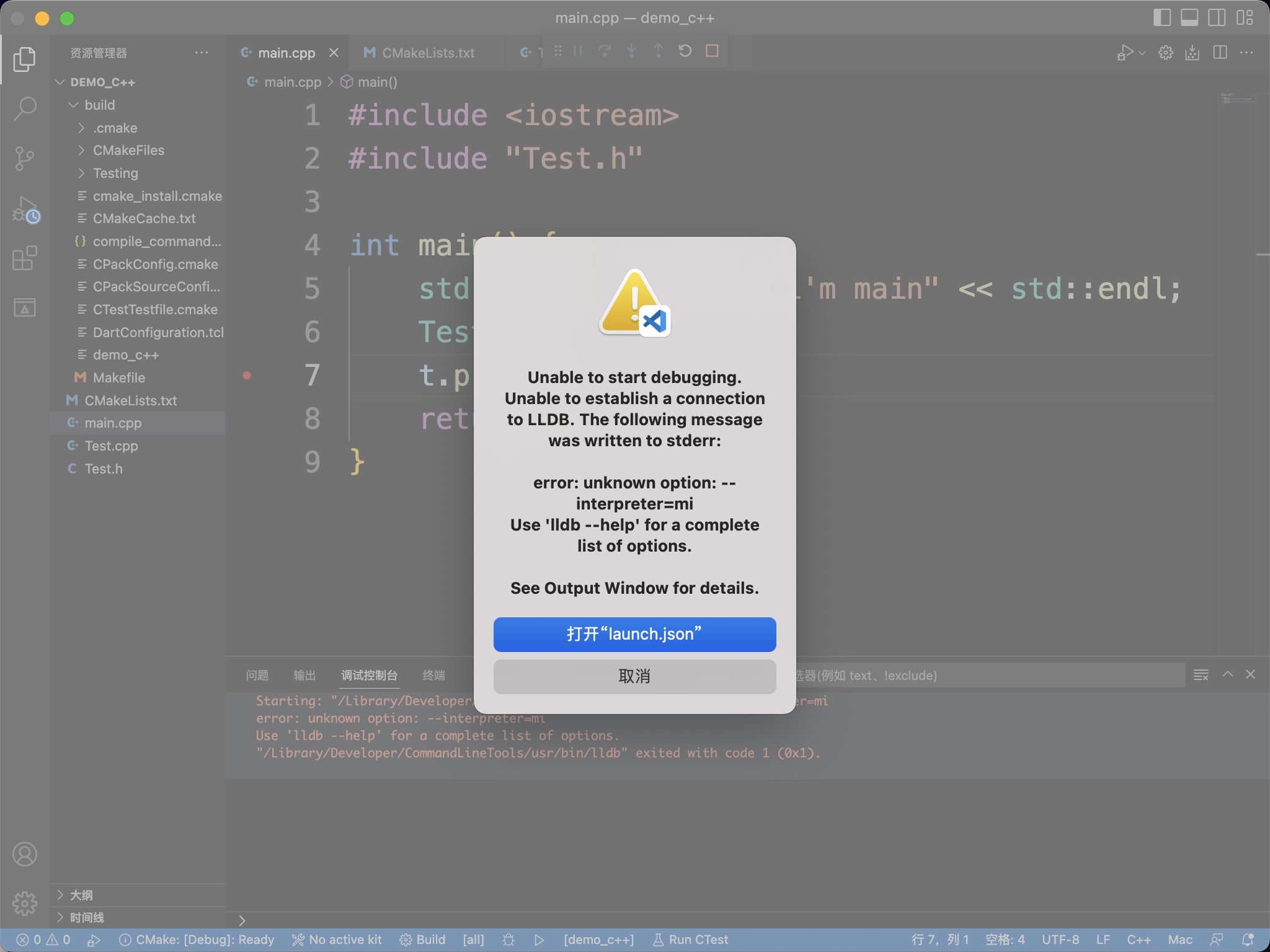Open the Customize Layout icon
The height and width of the screenshot is (952, 1270).
point(1245,17)
